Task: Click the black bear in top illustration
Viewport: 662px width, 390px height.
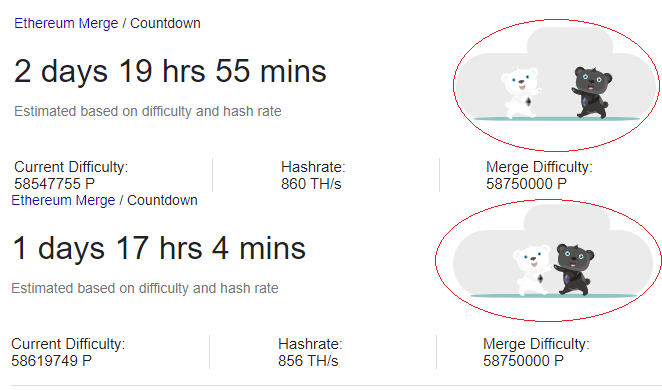Action: tap(591, 92)
